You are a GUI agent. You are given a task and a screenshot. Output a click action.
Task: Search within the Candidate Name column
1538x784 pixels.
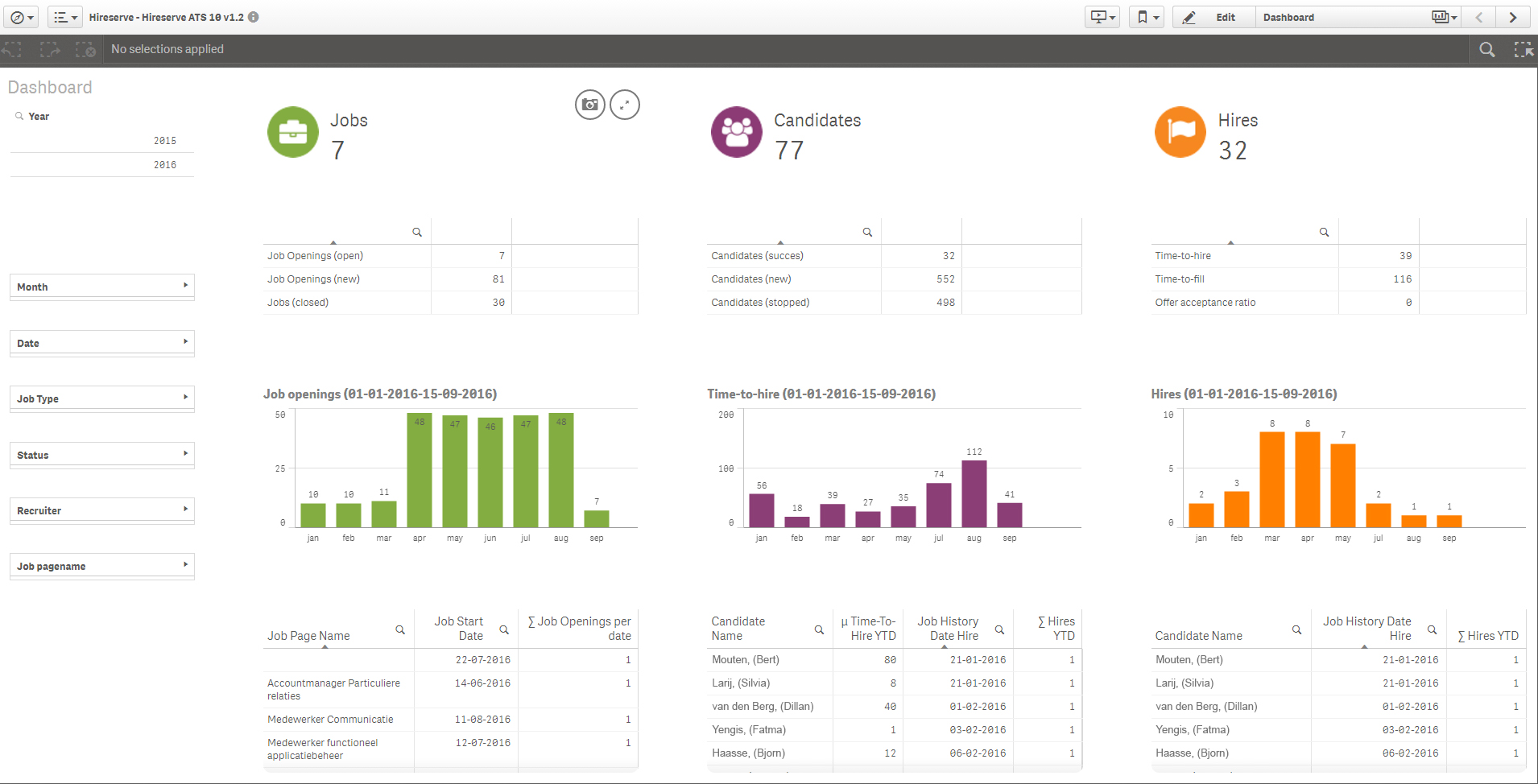(819, 630)
